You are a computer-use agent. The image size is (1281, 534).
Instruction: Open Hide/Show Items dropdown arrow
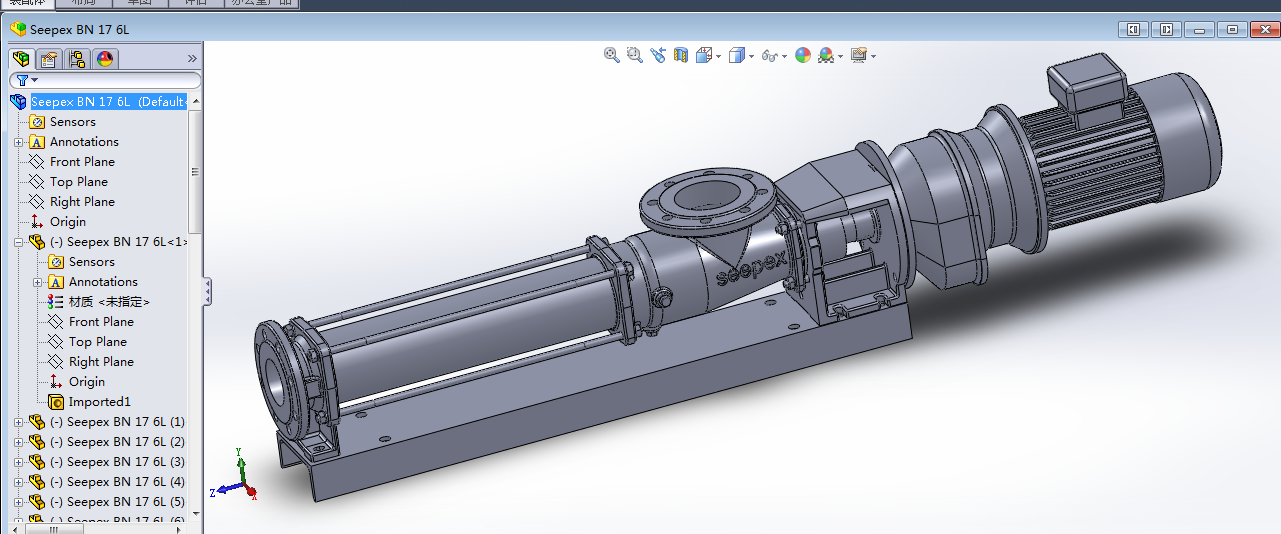pyautogui.click(x=784, y=56)
